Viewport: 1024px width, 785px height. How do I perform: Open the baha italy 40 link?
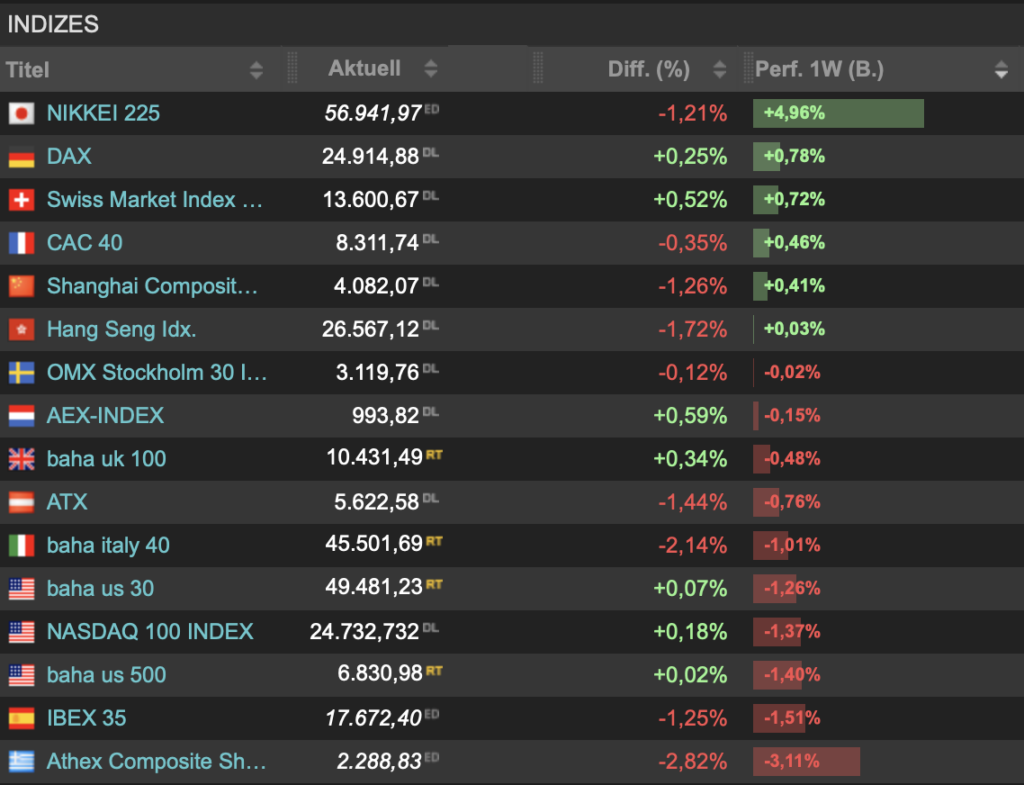coord(108,546)
